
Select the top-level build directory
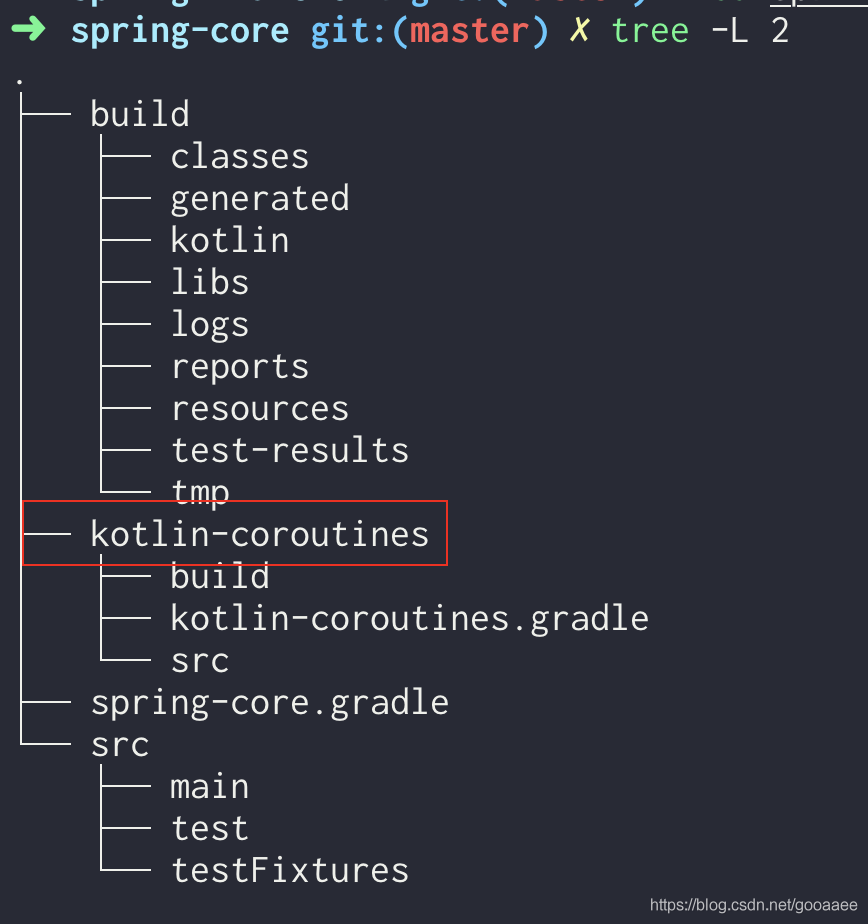pyautogui.click(x=139, y=114)
